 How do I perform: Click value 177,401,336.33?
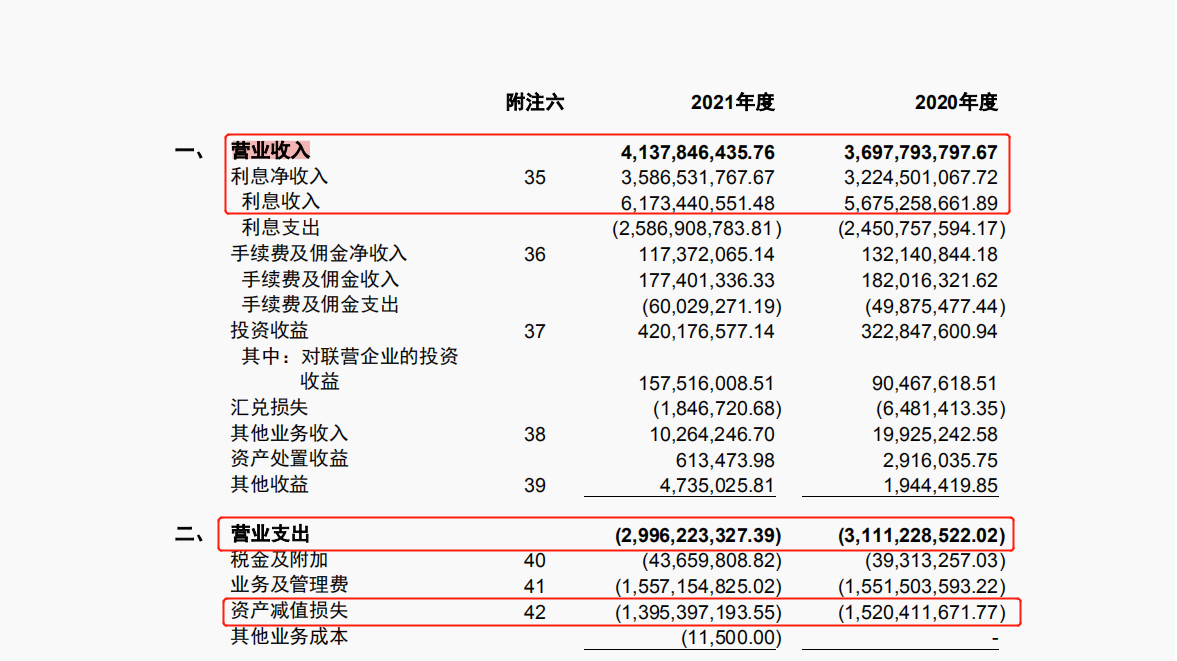point(706,281)
